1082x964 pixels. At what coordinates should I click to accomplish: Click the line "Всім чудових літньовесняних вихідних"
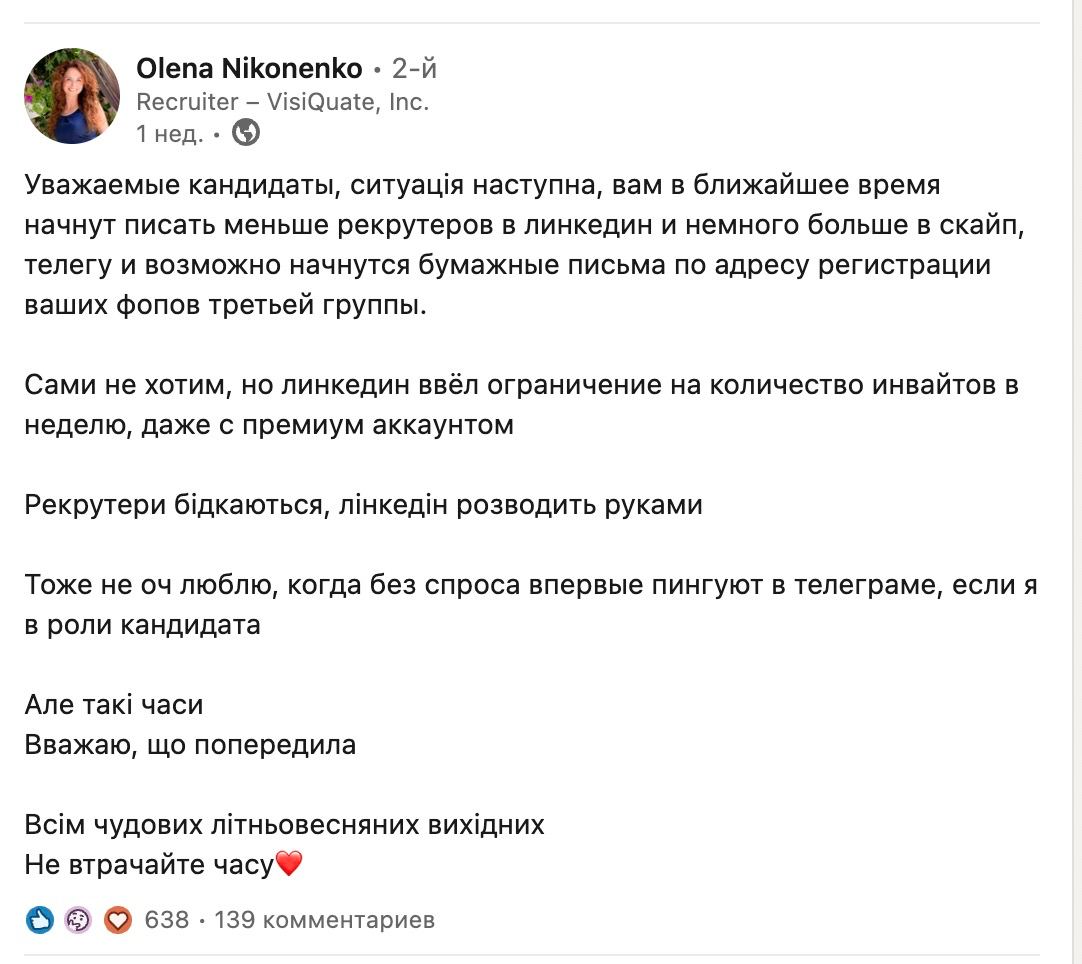(284, 825)
